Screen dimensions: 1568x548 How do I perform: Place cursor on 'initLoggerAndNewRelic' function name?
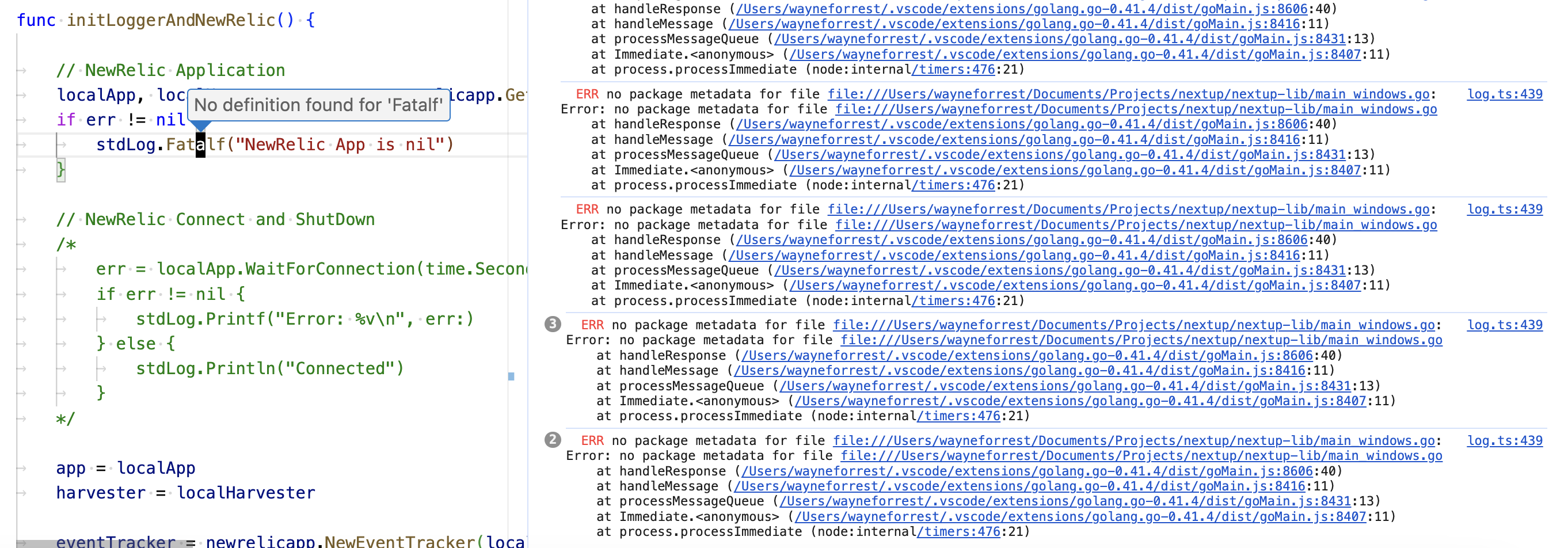tap(171, 20)
